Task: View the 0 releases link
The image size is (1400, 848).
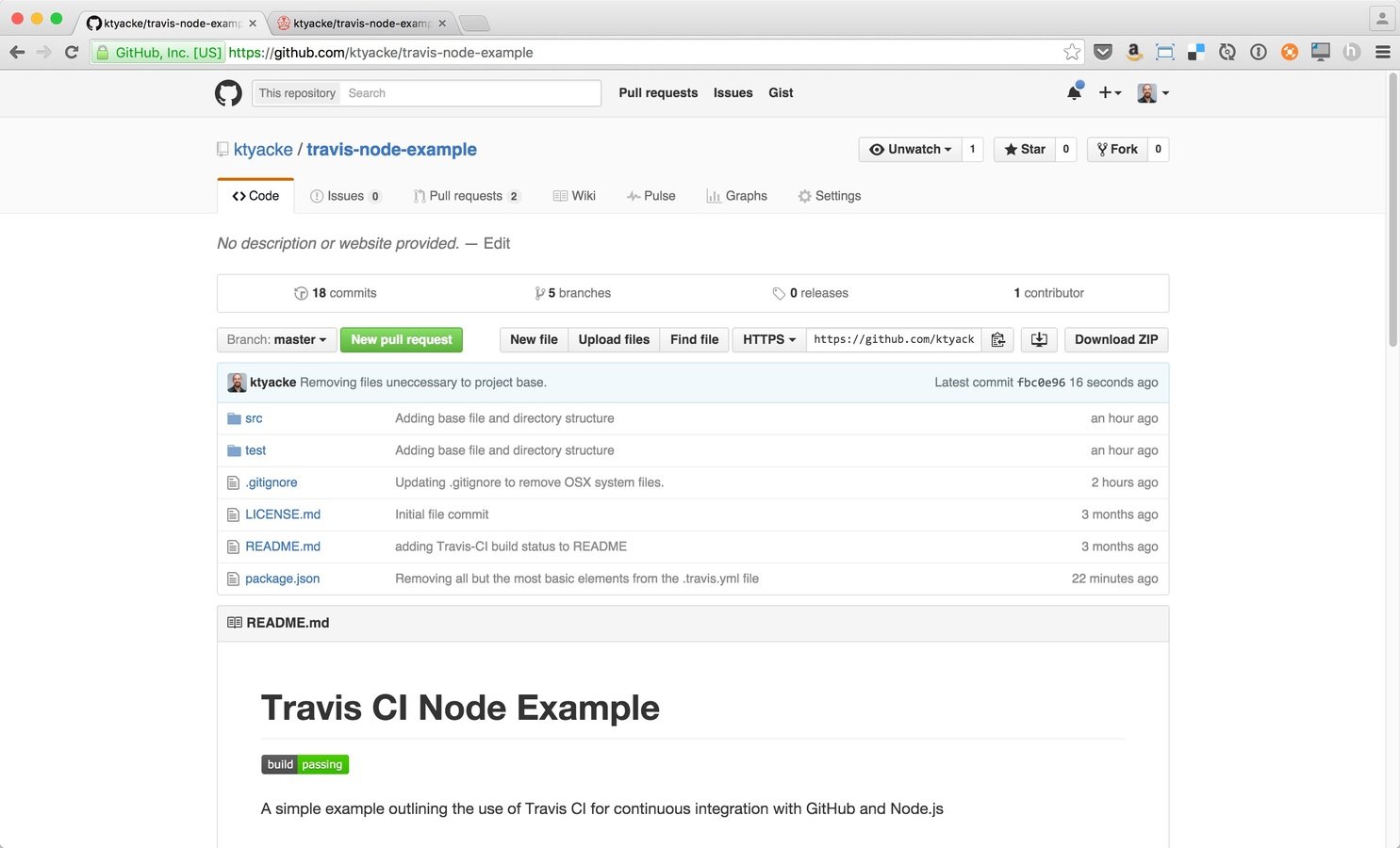Action: pos(810,293)
